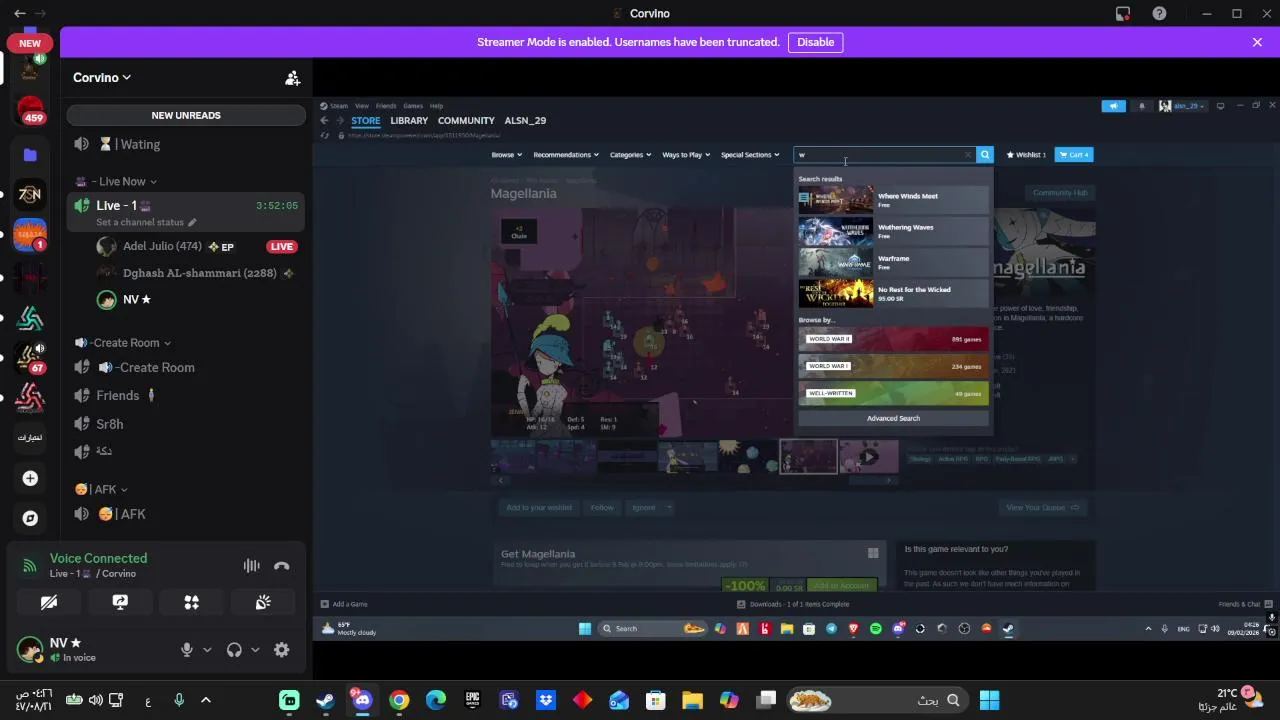Collapse the AFK category
This screenshot has height=720, width=1280.
[x=101, y=489]
